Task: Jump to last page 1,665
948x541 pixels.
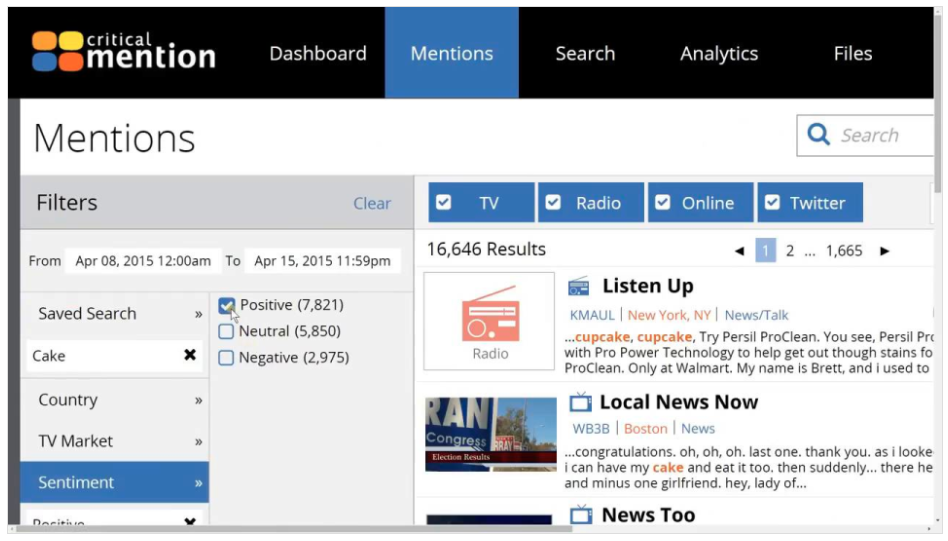Action: click(844, 251)
